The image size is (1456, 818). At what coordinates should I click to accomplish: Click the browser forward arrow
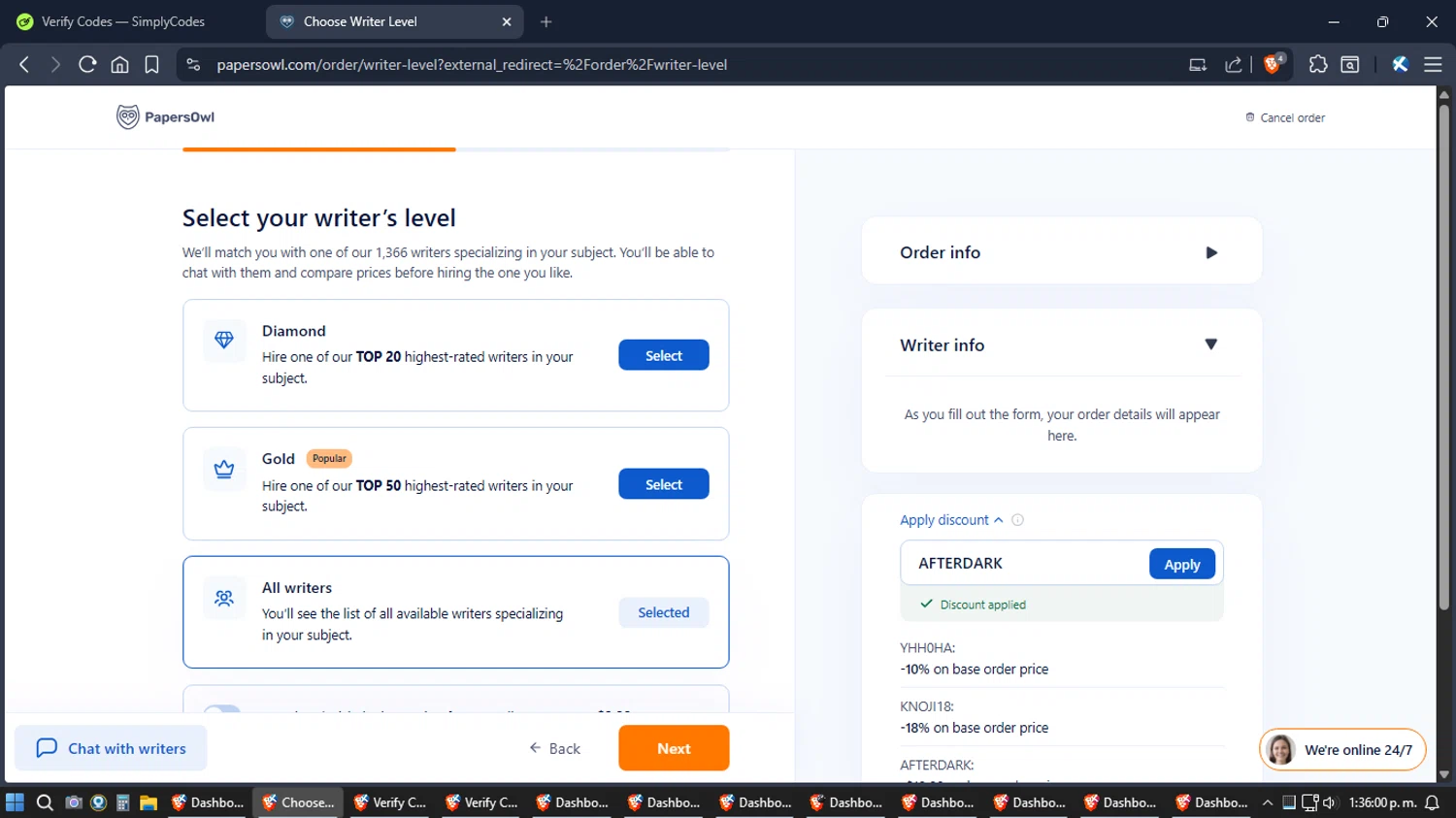coord(55,64)
